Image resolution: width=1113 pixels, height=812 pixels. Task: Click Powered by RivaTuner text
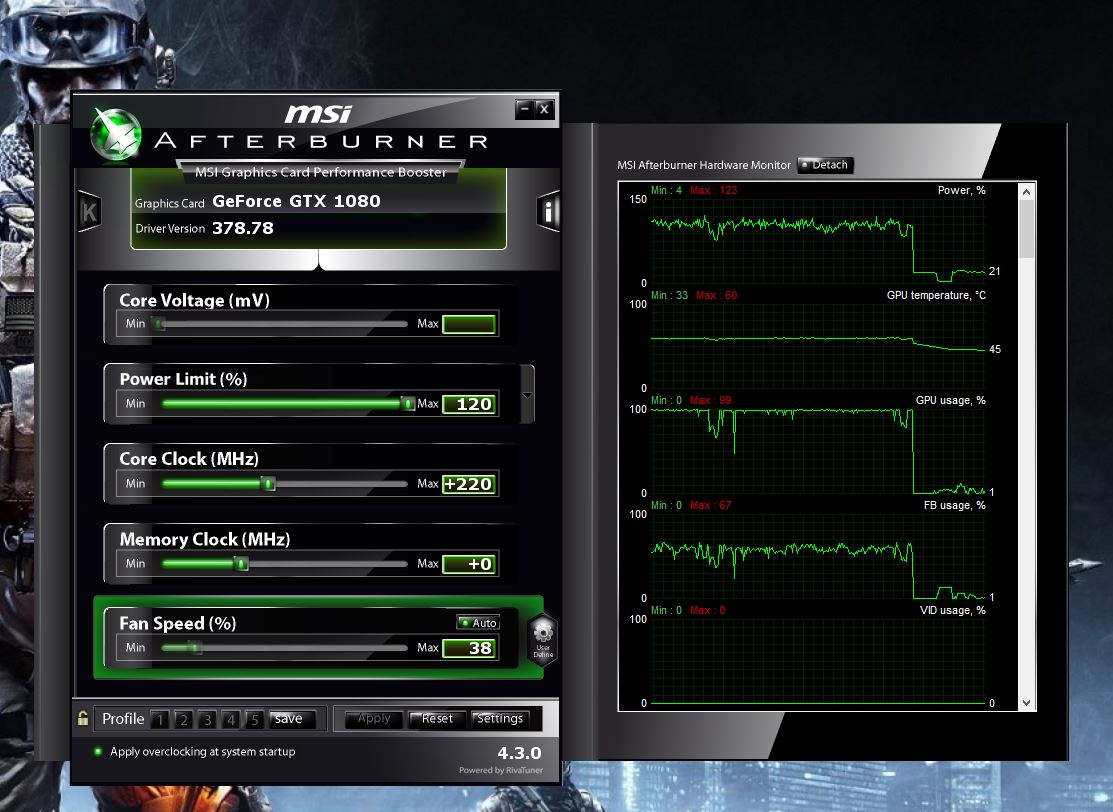pos(501,770)
